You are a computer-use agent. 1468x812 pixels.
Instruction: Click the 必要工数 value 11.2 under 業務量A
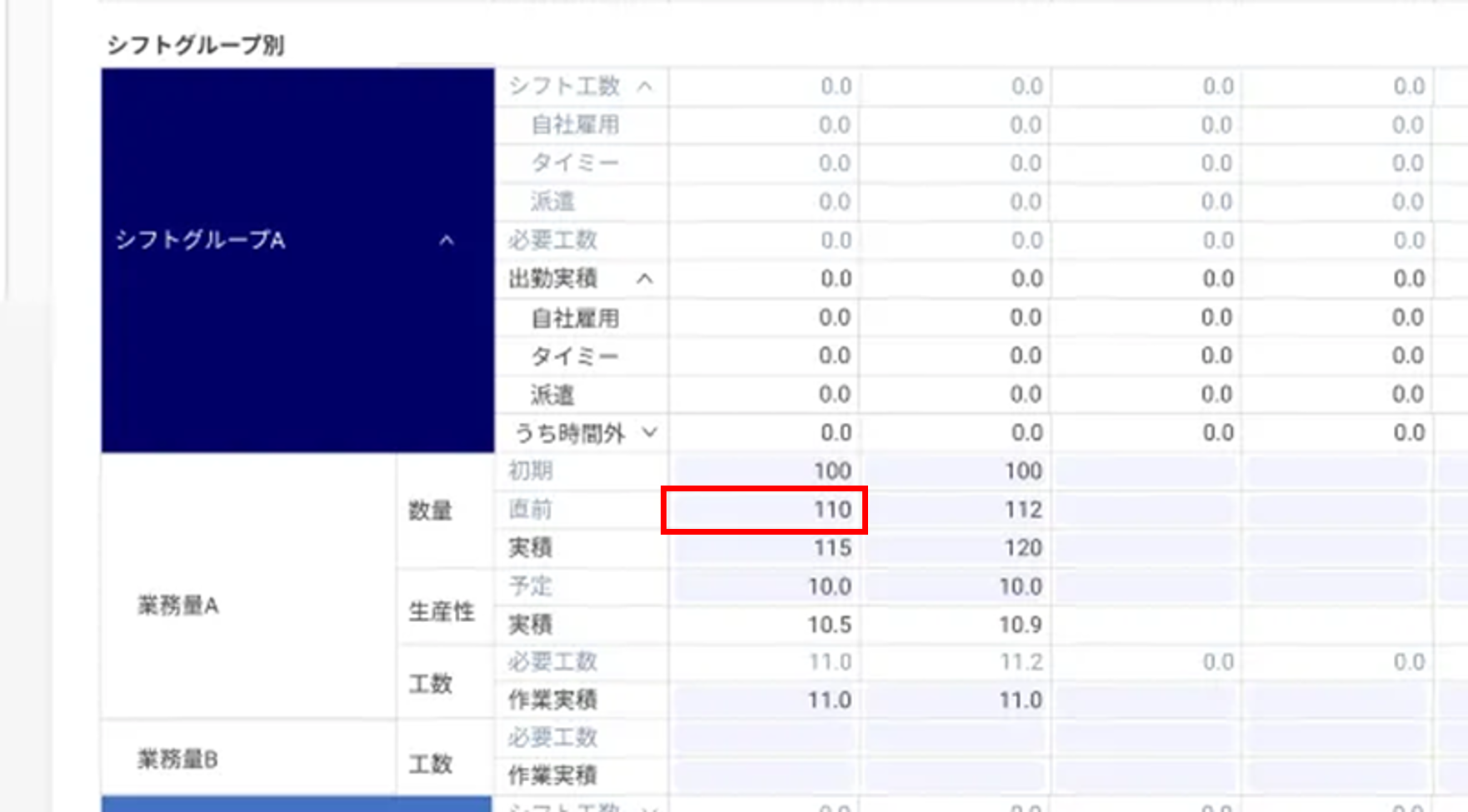tap(1021, 662)
